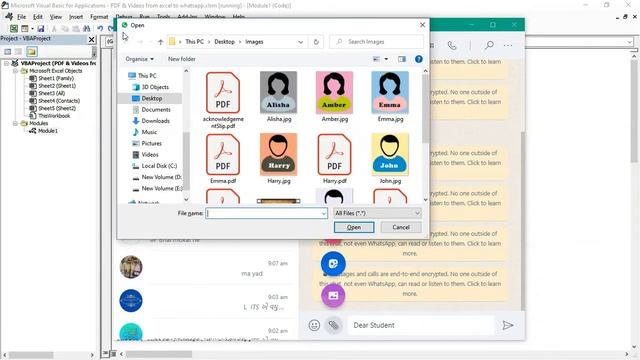Click the Search Images box

coord(376,42)
